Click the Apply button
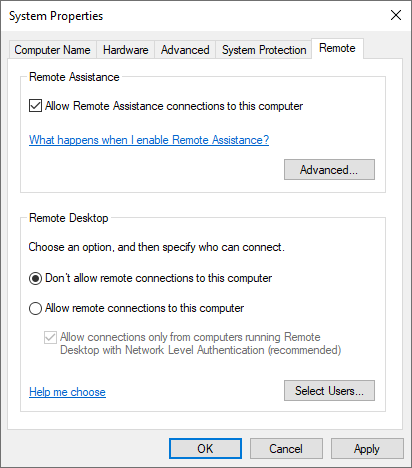 pos(367,449)
